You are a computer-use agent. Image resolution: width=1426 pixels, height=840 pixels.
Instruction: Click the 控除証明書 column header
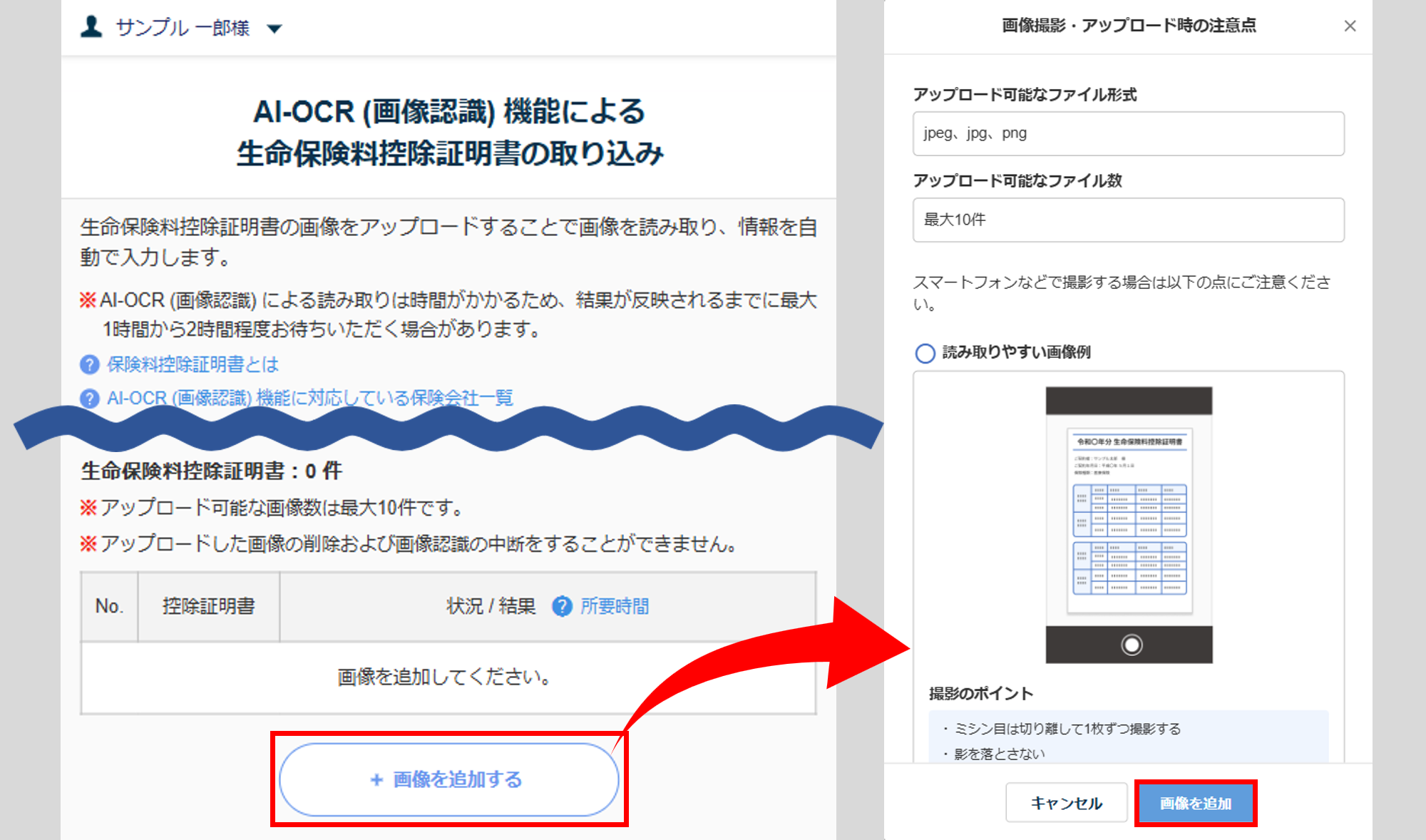208,606
